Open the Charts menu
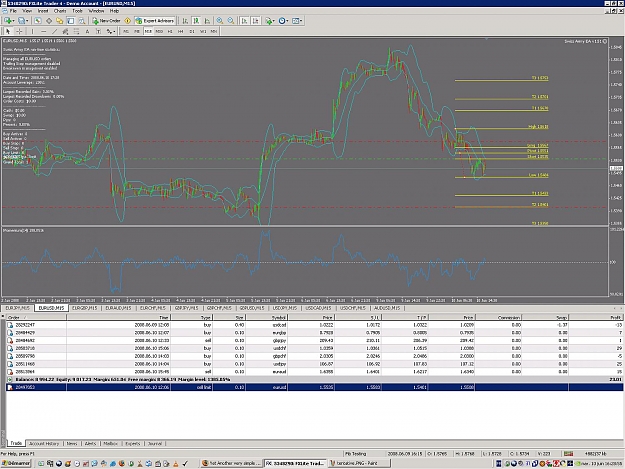625x469 pixels. [60, 11]
